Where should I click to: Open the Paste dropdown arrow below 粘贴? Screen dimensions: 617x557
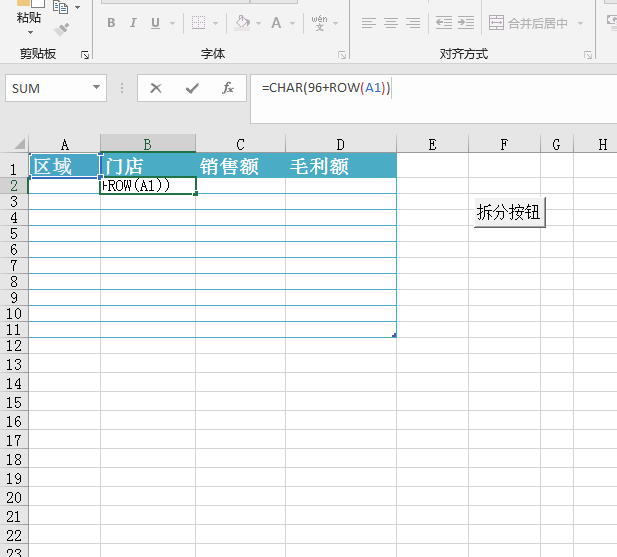(30, 32)
